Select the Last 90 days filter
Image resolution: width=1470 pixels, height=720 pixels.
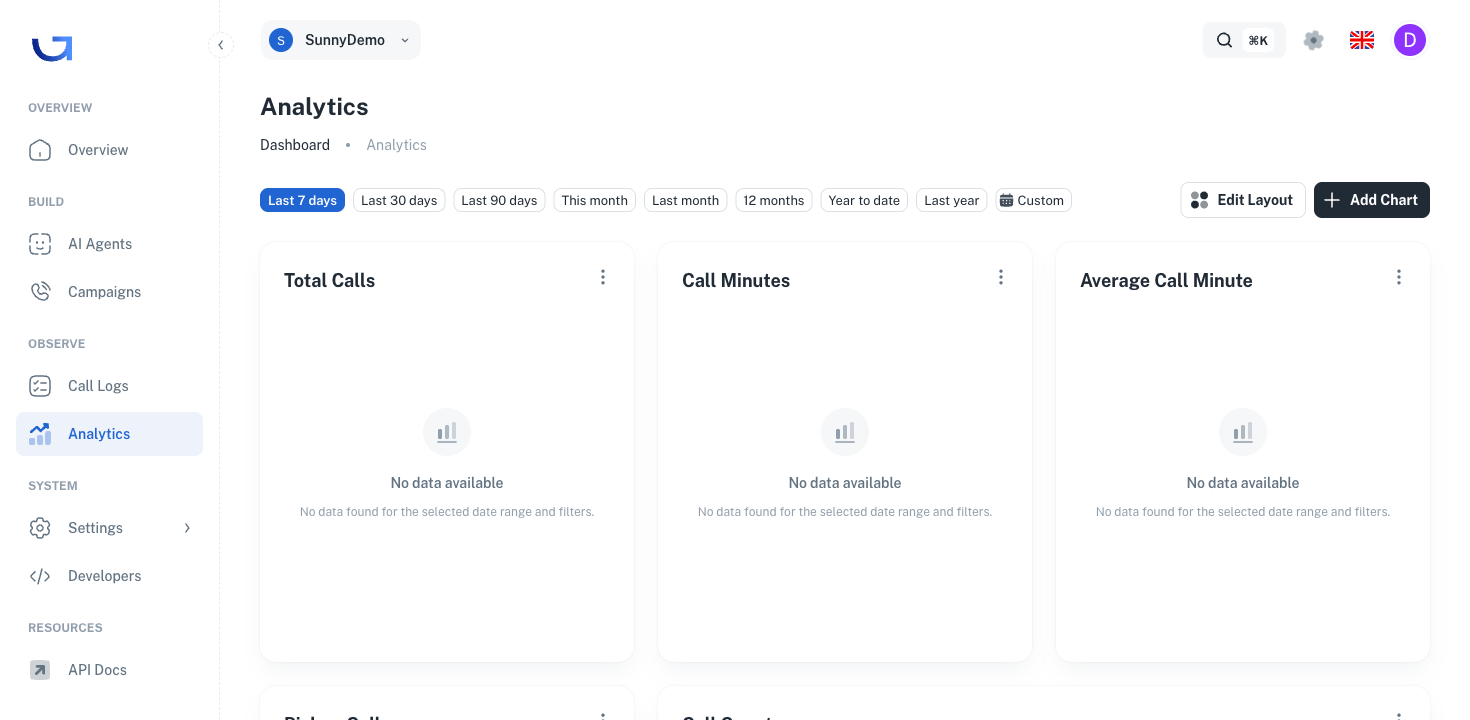[x=499, y=200]
